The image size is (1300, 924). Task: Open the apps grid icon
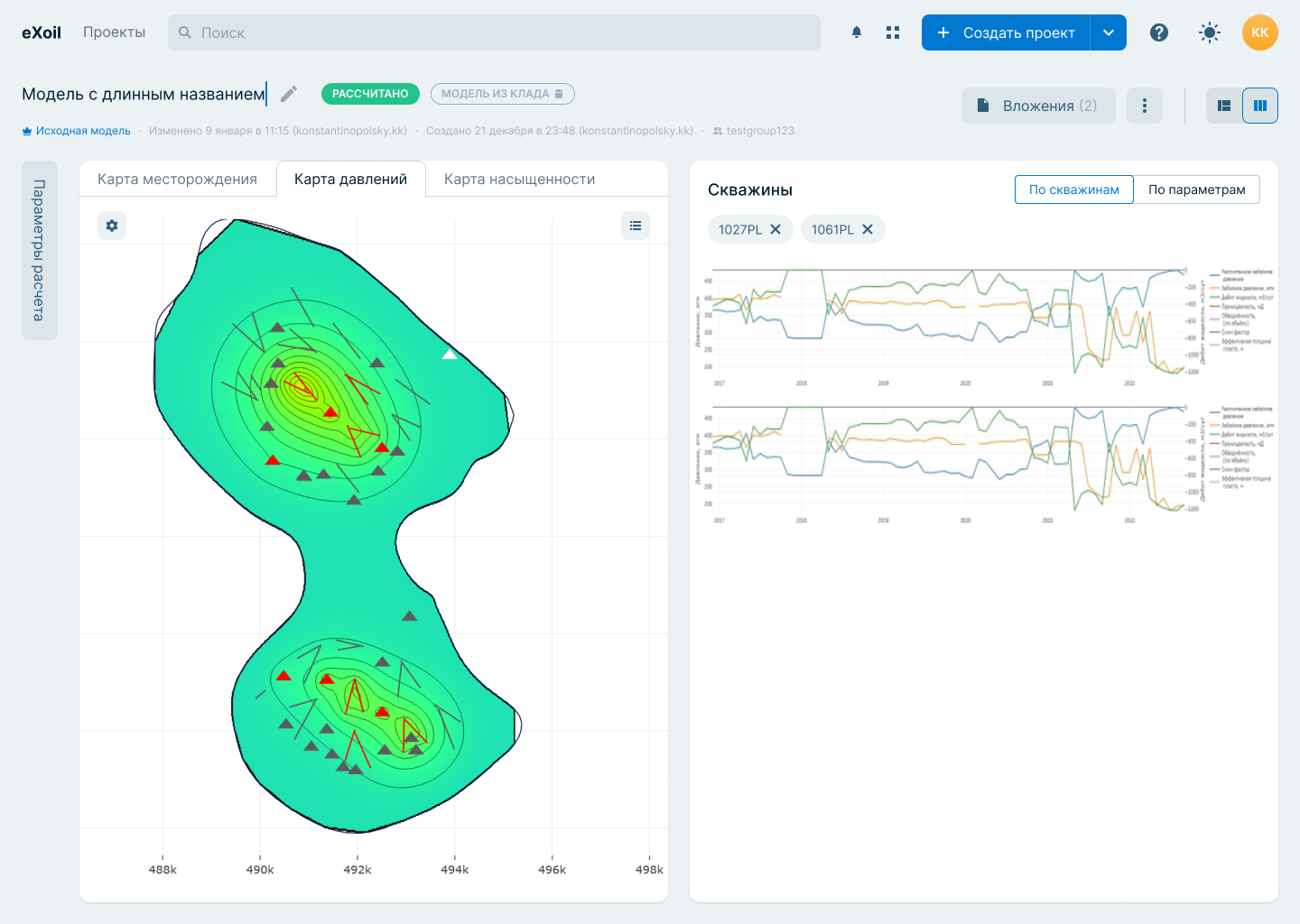tap(893, 32)
